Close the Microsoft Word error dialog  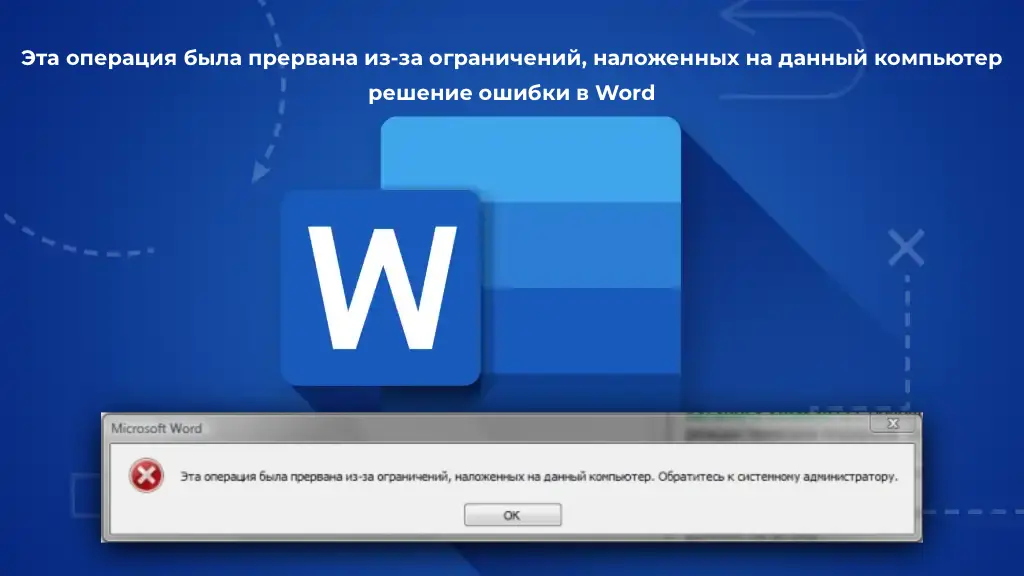click(x=892, y=424)
